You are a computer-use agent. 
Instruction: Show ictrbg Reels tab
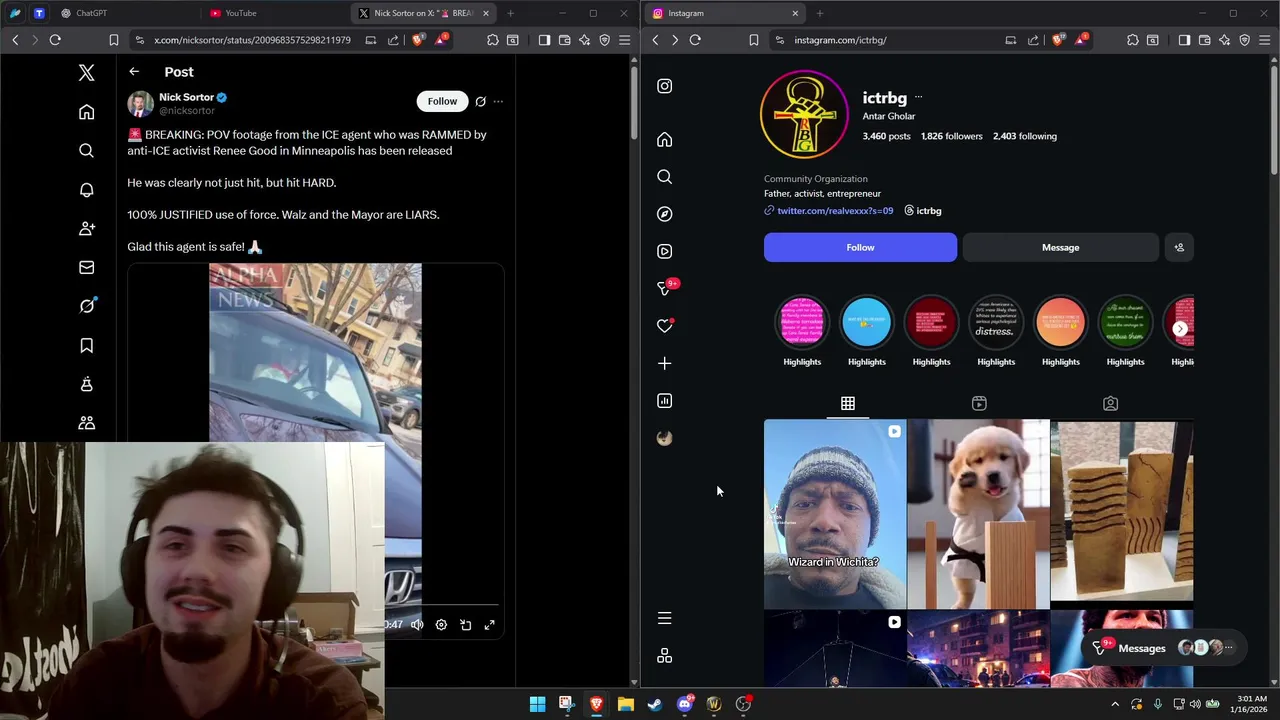pos(979,403)
